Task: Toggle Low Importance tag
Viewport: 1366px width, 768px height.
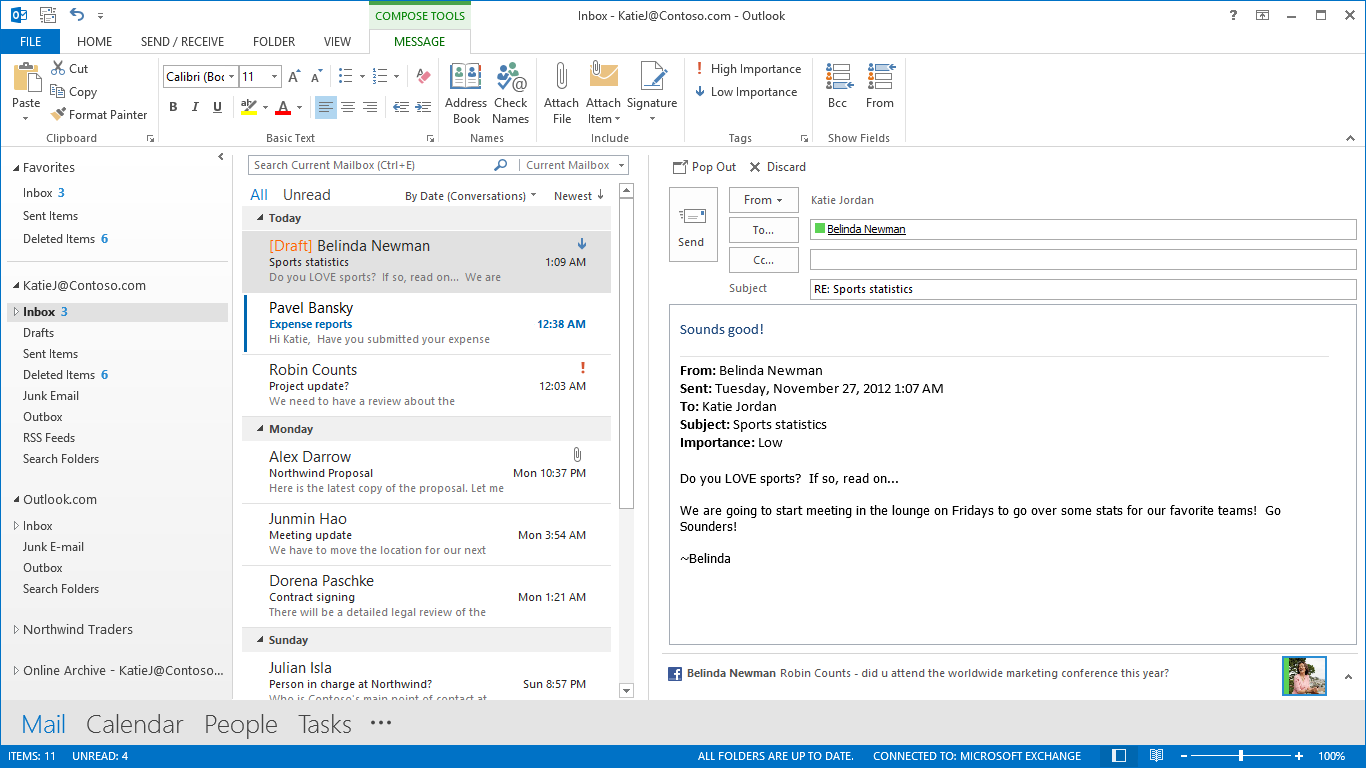Action: pyautogui.click(x=746, y=92)
